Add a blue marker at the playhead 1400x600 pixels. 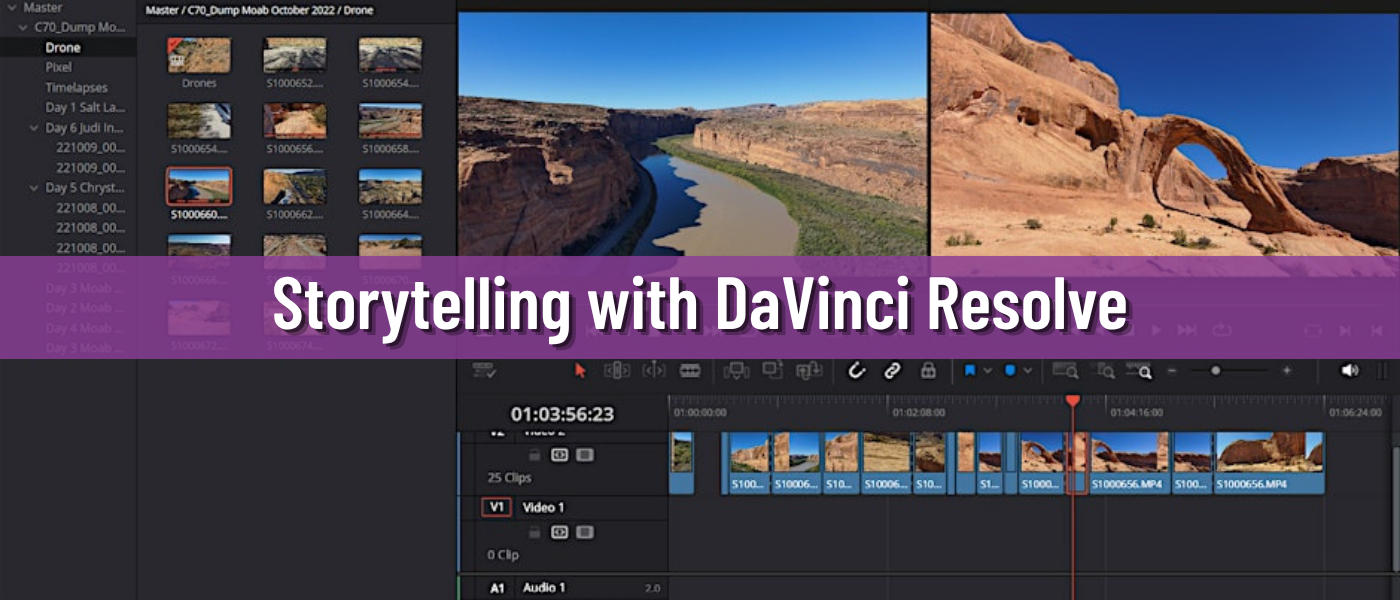click(x=1010, y=370)
